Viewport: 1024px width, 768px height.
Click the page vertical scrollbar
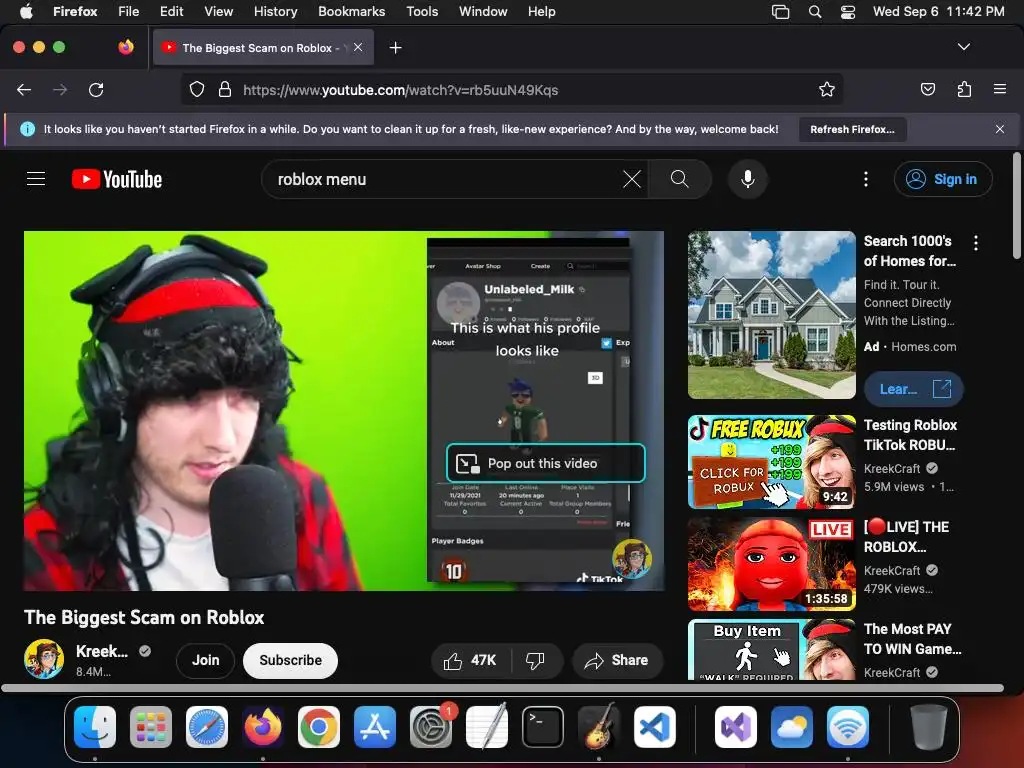click(1017, 205)
